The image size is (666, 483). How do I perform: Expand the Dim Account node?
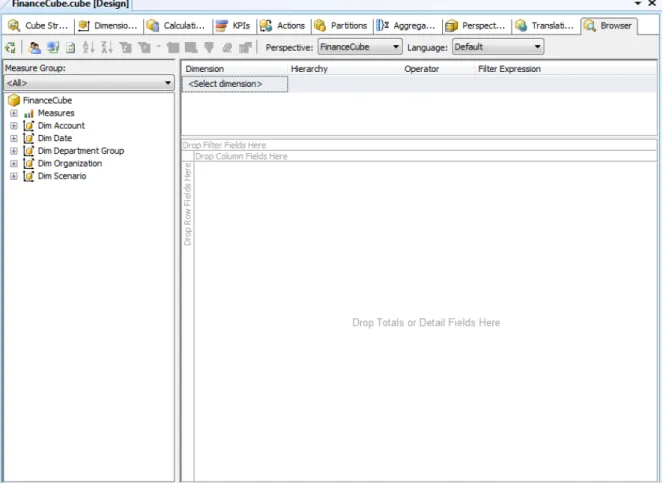pos(14,126)
